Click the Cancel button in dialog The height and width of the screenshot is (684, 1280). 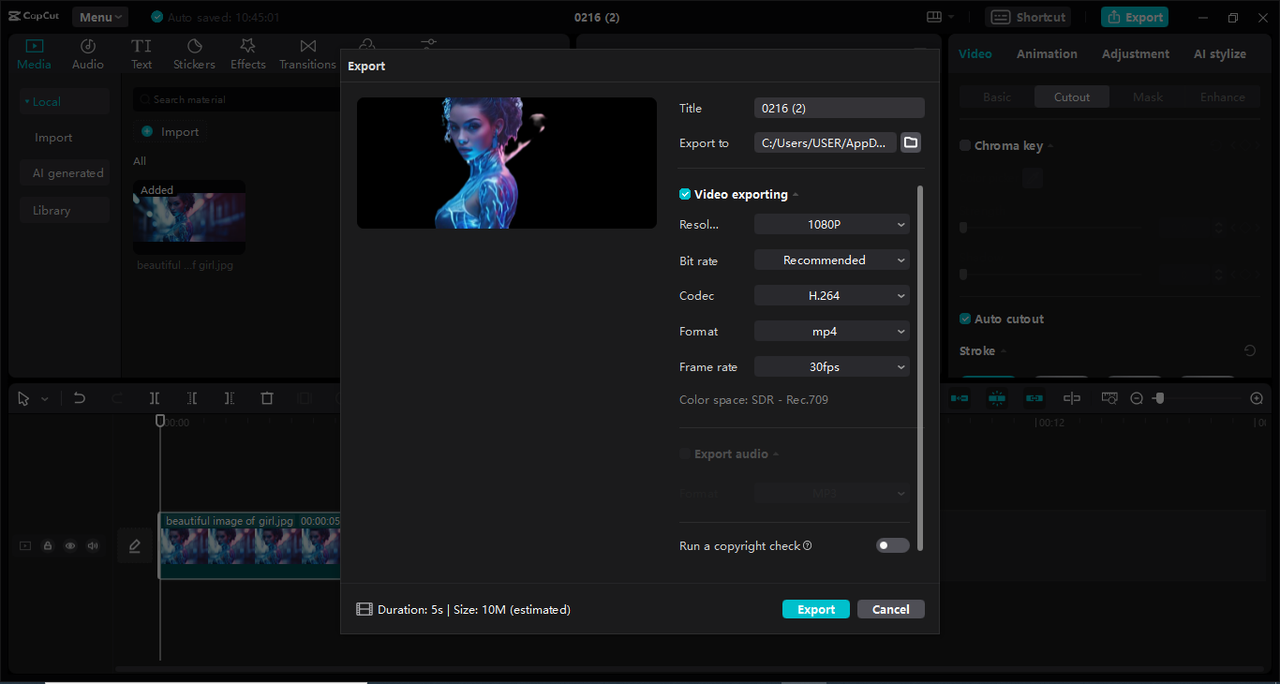[891, 609]
